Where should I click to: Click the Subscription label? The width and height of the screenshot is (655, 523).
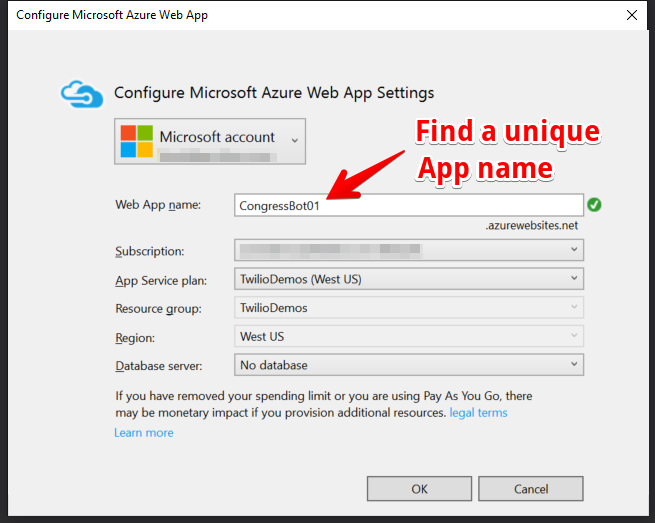click(150, 251)
